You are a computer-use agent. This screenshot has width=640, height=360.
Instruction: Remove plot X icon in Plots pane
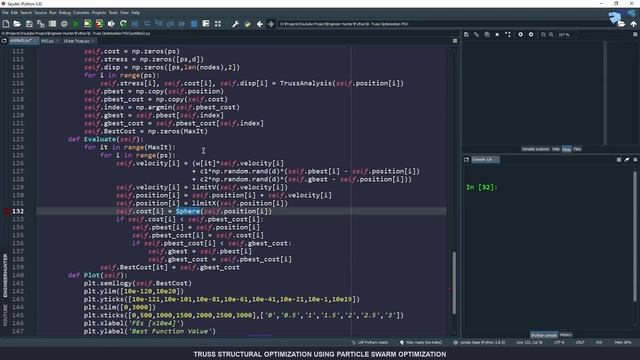coord(497,35)
